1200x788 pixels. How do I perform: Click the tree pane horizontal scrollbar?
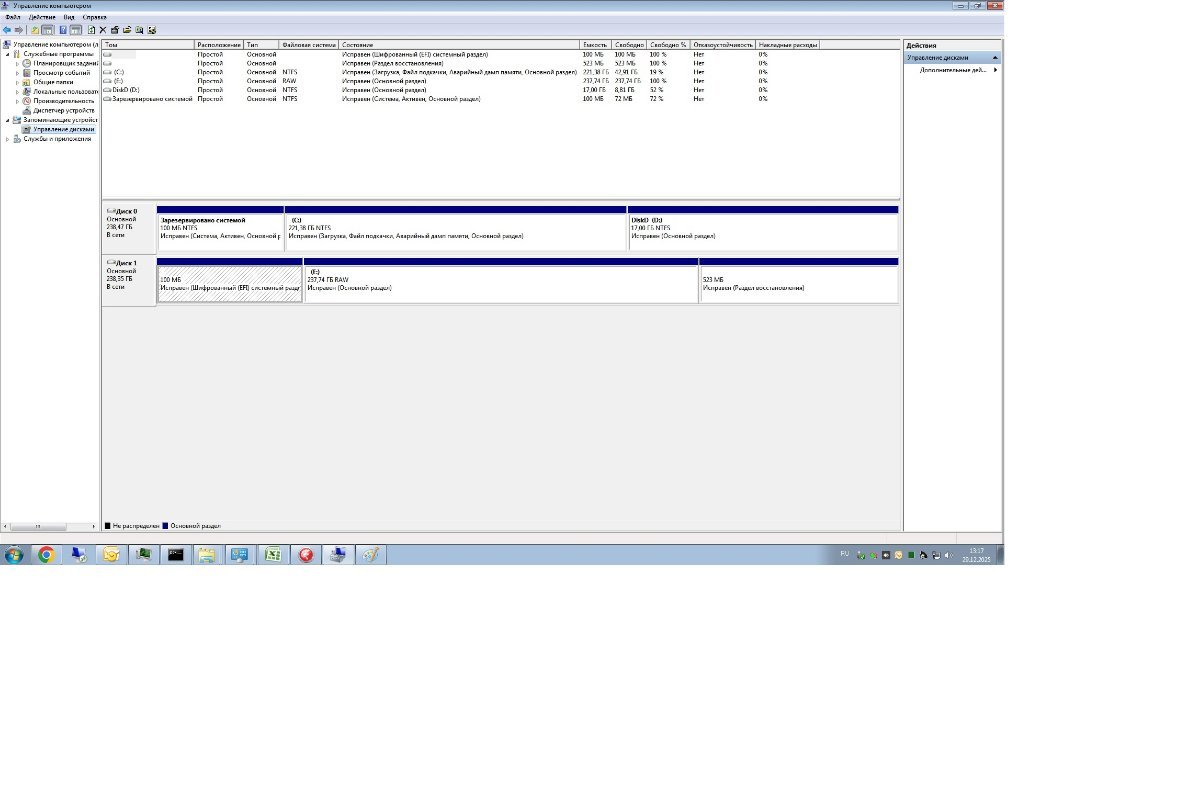point(49,526)
